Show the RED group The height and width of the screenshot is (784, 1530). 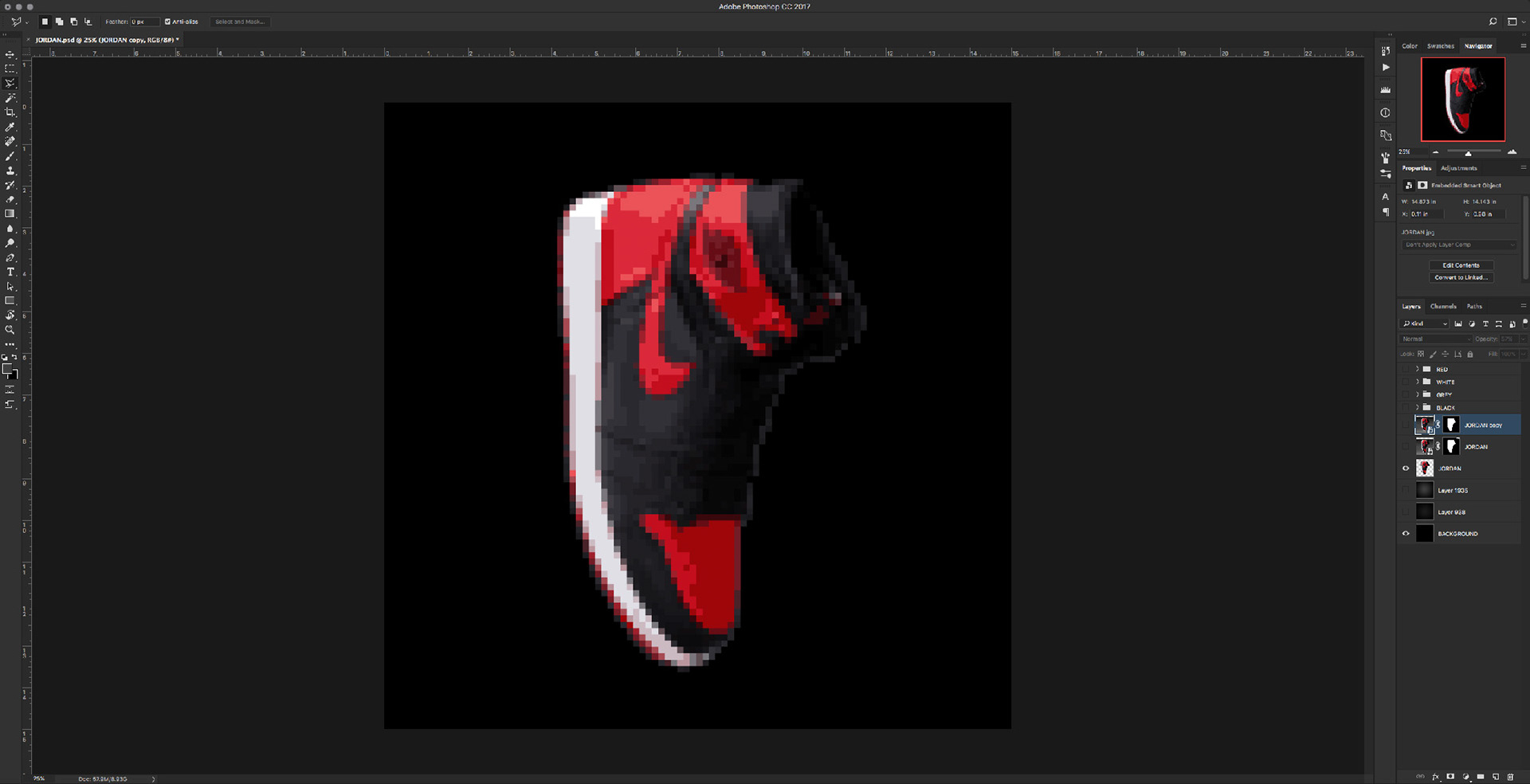pos(1406,369)
